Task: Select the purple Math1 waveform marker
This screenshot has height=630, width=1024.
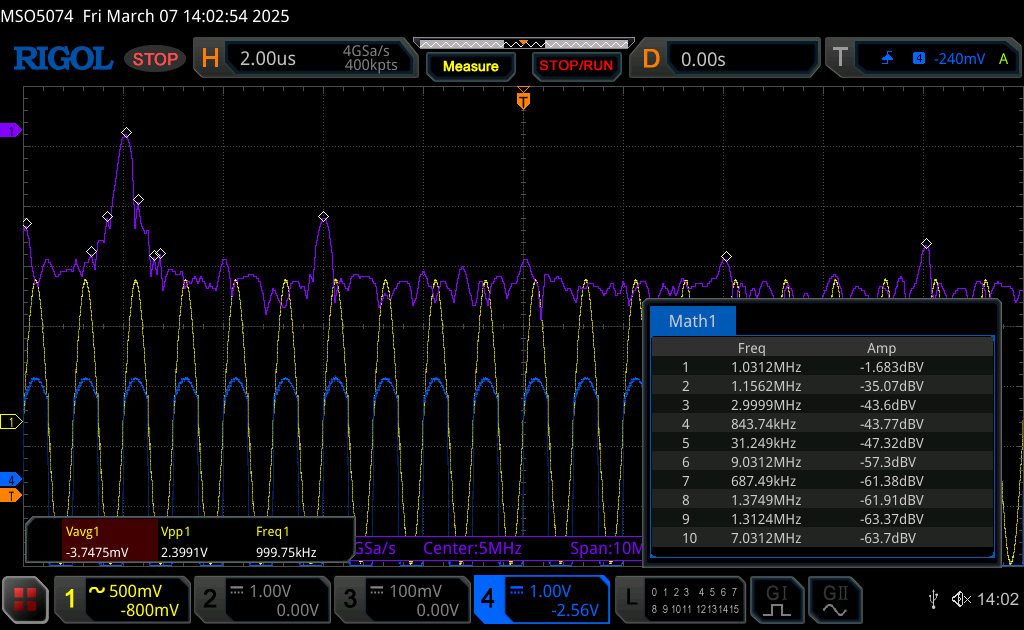Action: 11,131
